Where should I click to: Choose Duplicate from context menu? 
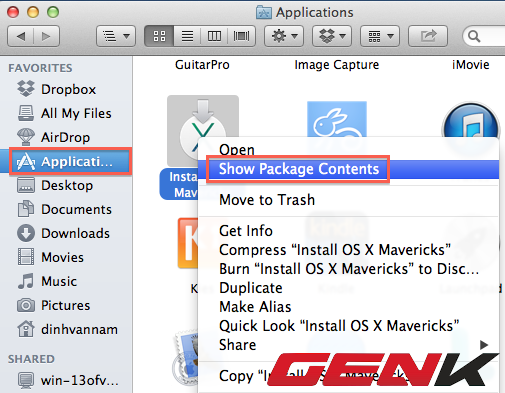348,288
